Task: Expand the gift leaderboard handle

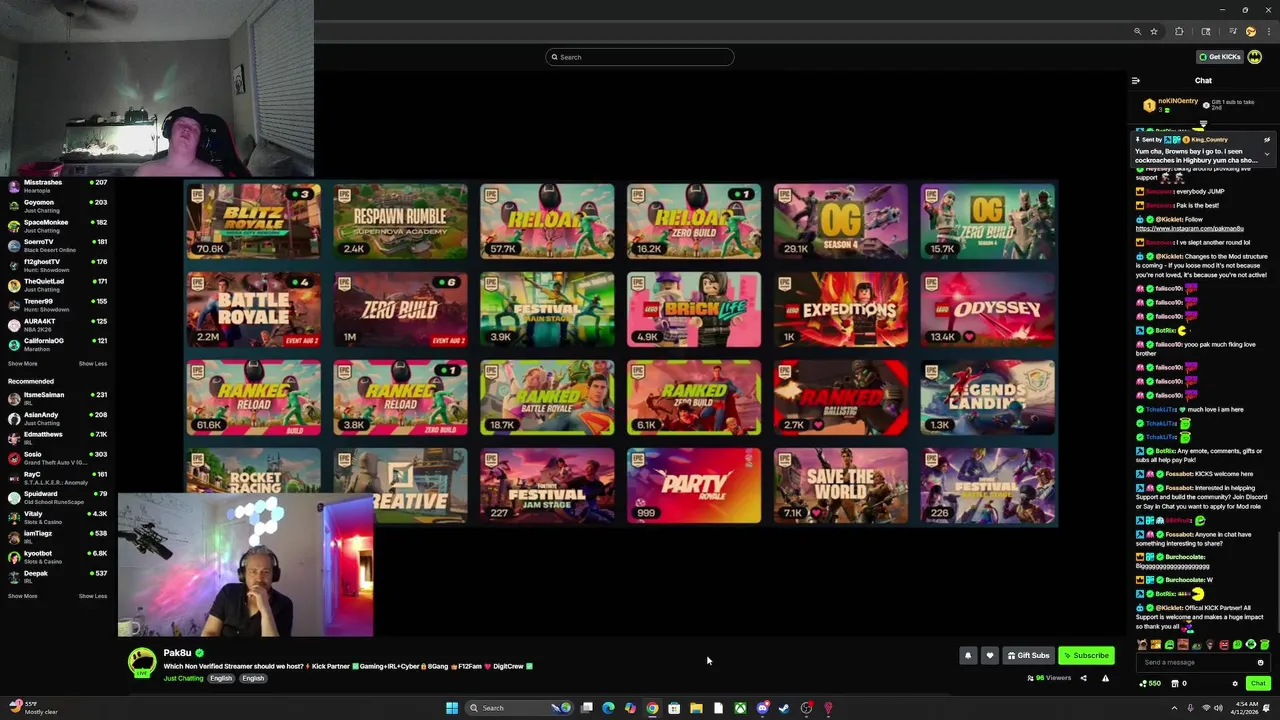Action: 1203,124
